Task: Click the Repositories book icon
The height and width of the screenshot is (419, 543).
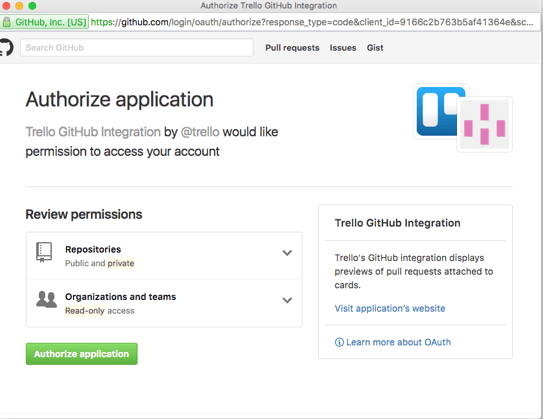Action: (44, 252)
